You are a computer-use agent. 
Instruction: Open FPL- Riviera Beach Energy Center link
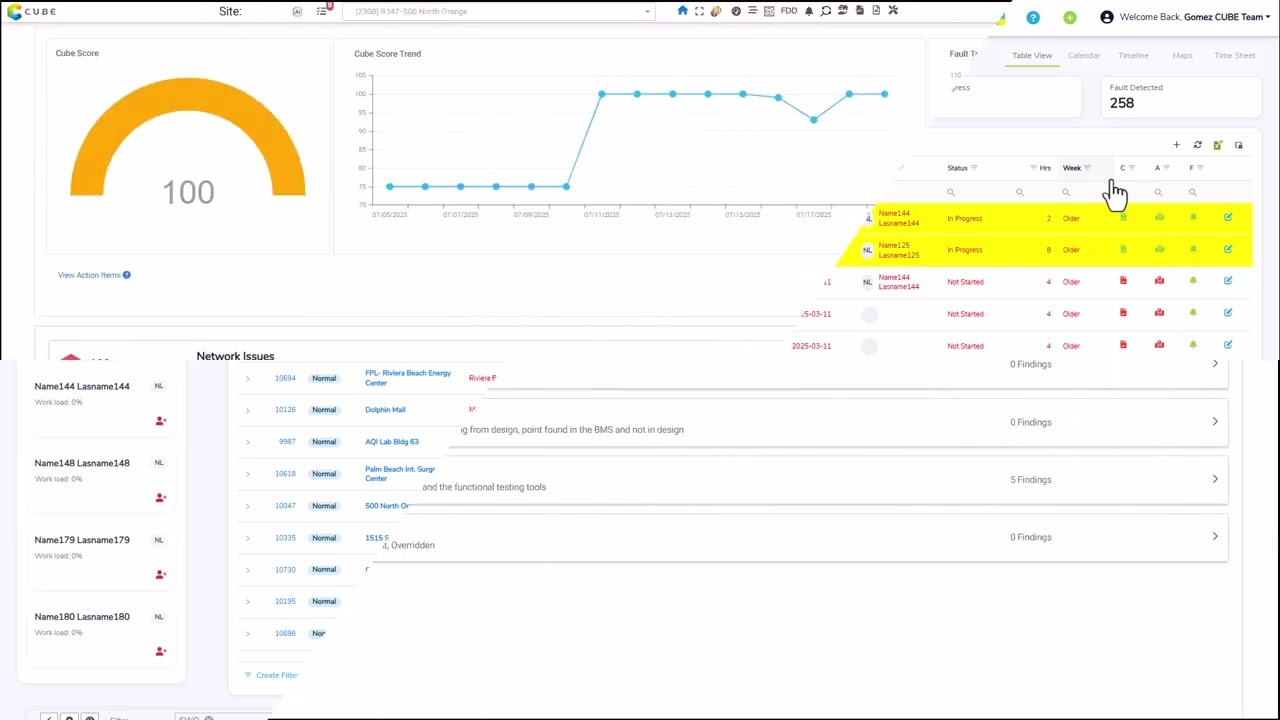pyautogui.click(x=408, y=378)
